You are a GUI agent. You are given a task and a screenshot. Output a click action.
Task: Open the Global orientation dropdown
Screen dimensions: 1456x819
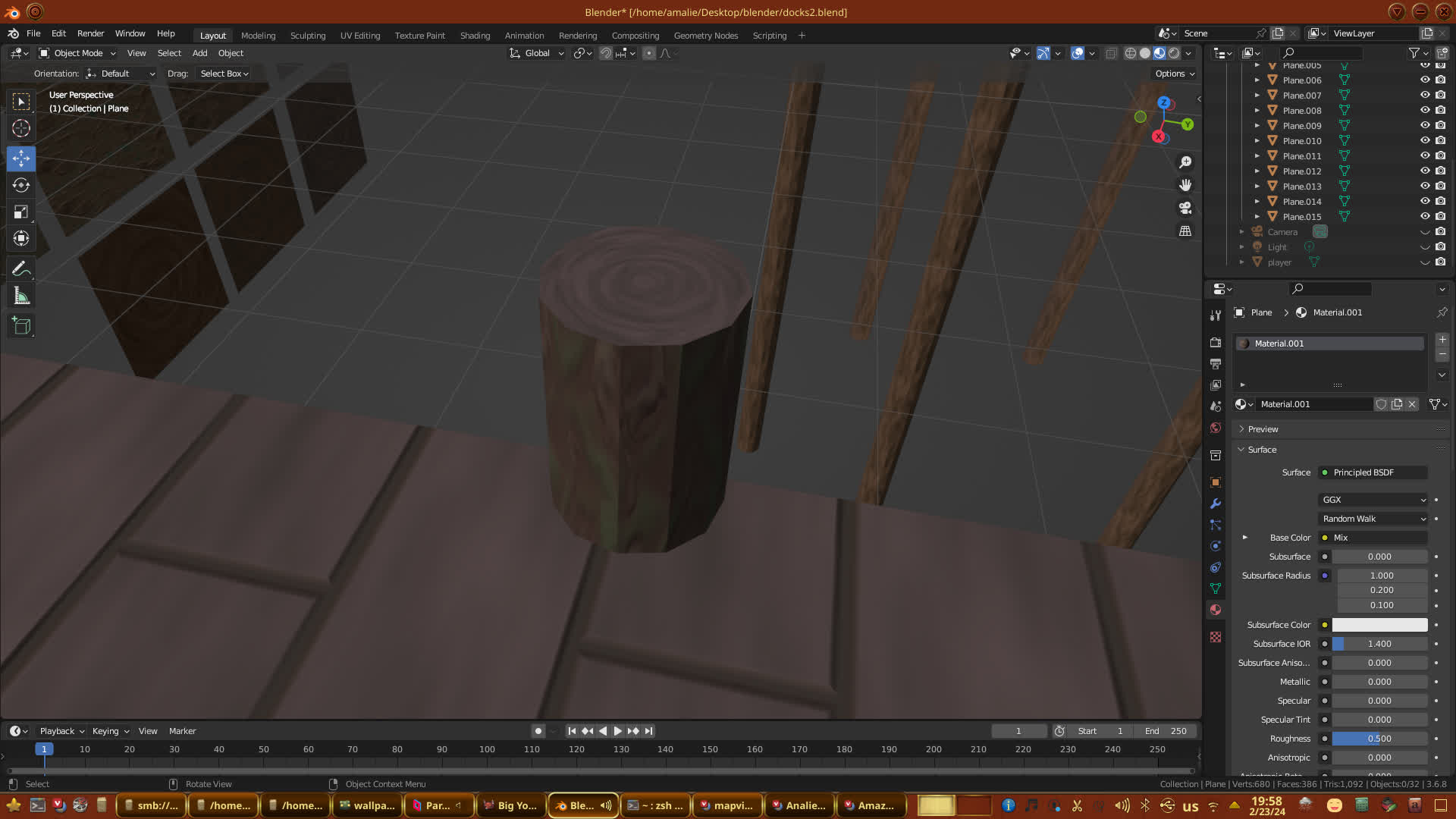(538, 53)
